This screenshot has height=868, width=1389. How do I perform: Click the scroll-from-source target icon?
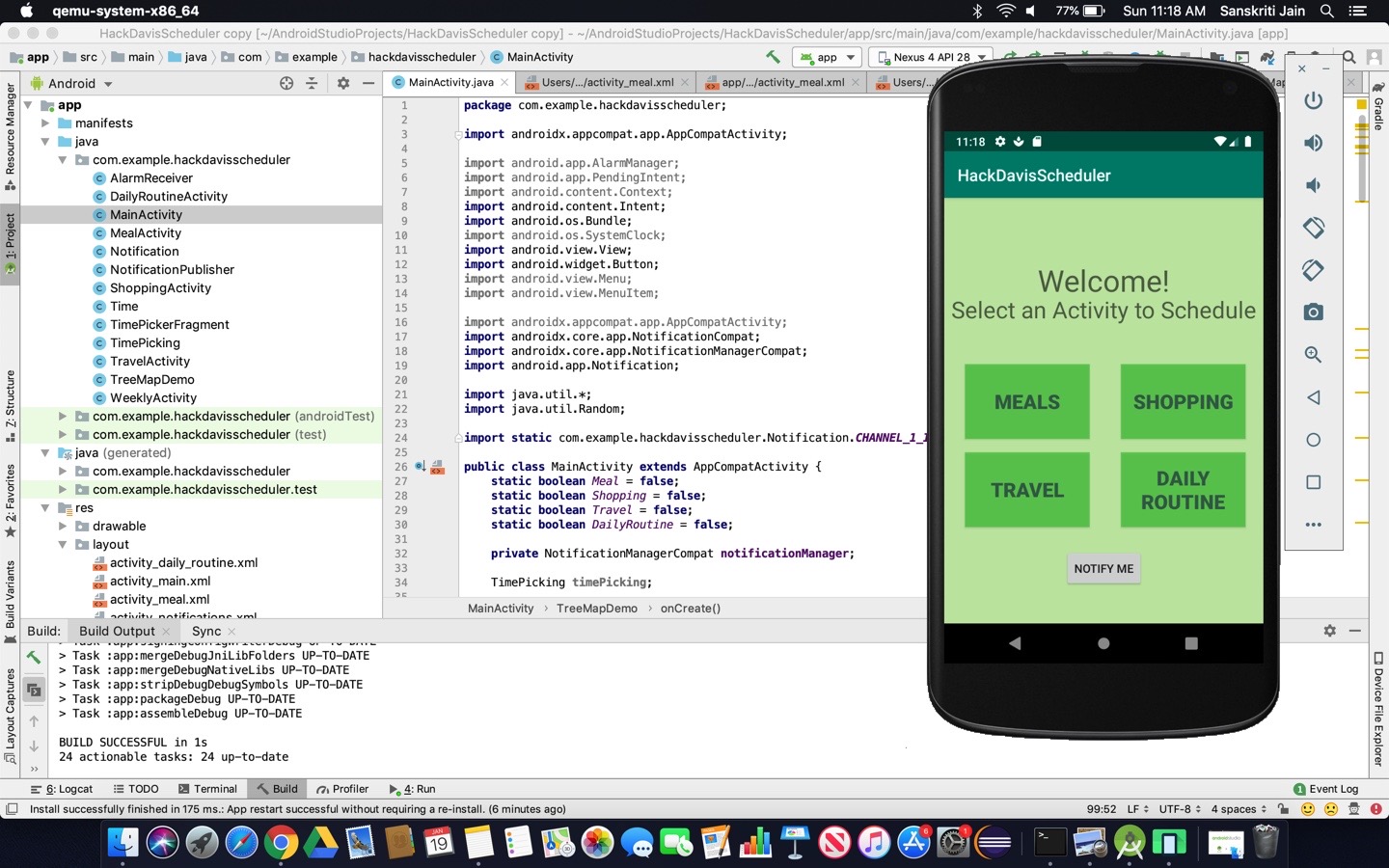pos(286,84)
